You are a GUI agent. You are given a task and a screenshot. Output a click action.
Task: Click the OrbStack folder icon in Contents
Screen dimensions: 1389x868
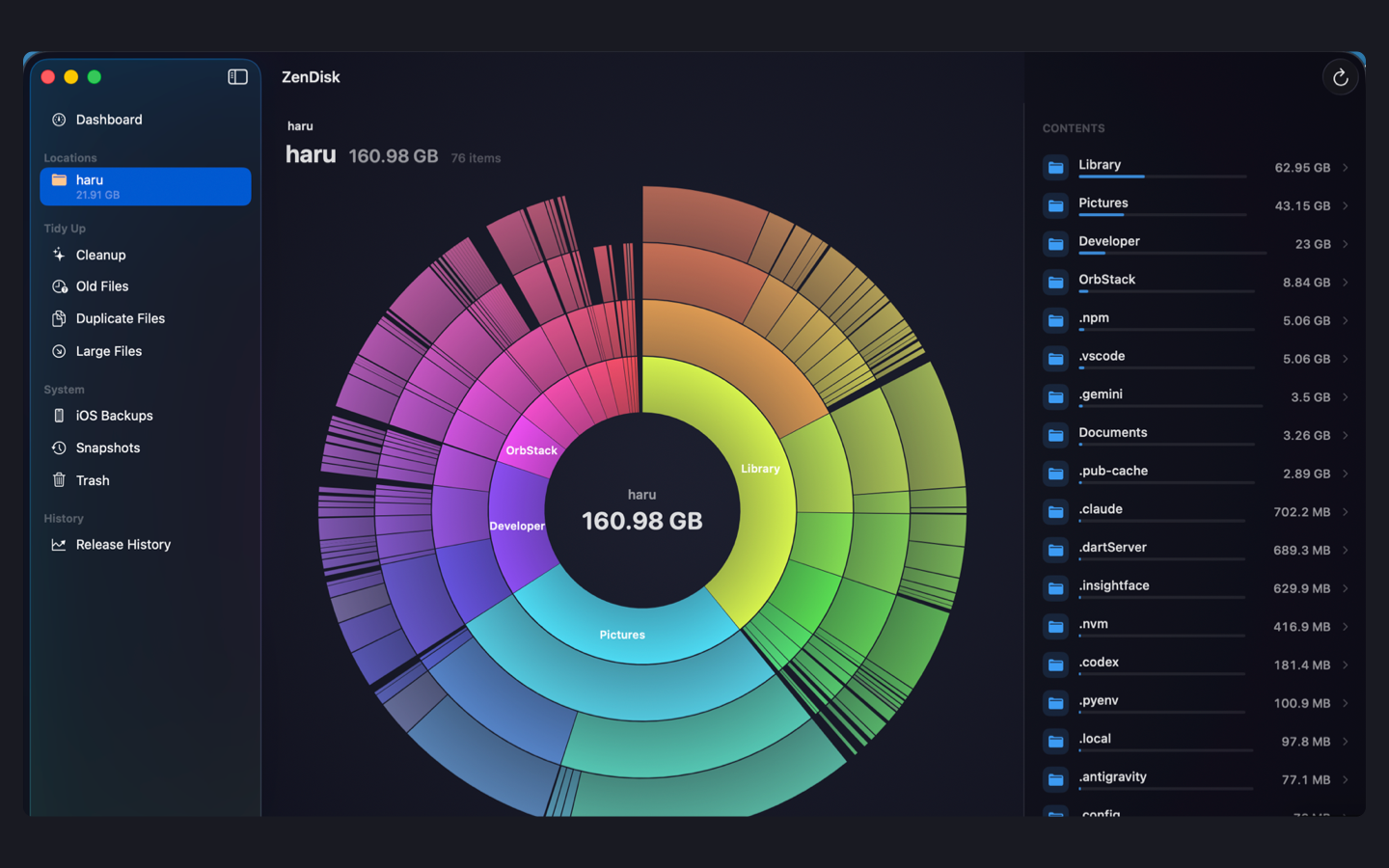click(1056, 283)
